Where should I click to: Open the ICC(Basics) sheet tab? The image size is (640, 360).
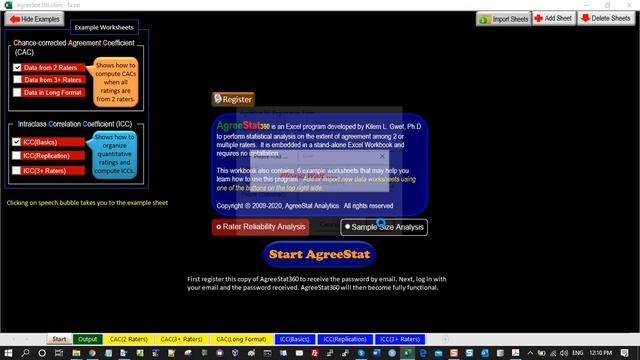[x=295, y=339]
